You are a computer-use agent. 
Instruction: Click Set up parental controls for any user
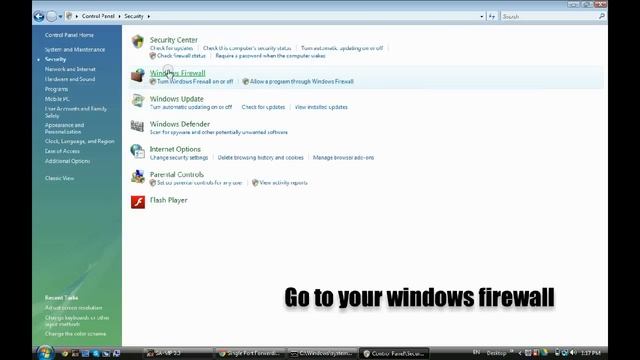[x=200, y=183]
